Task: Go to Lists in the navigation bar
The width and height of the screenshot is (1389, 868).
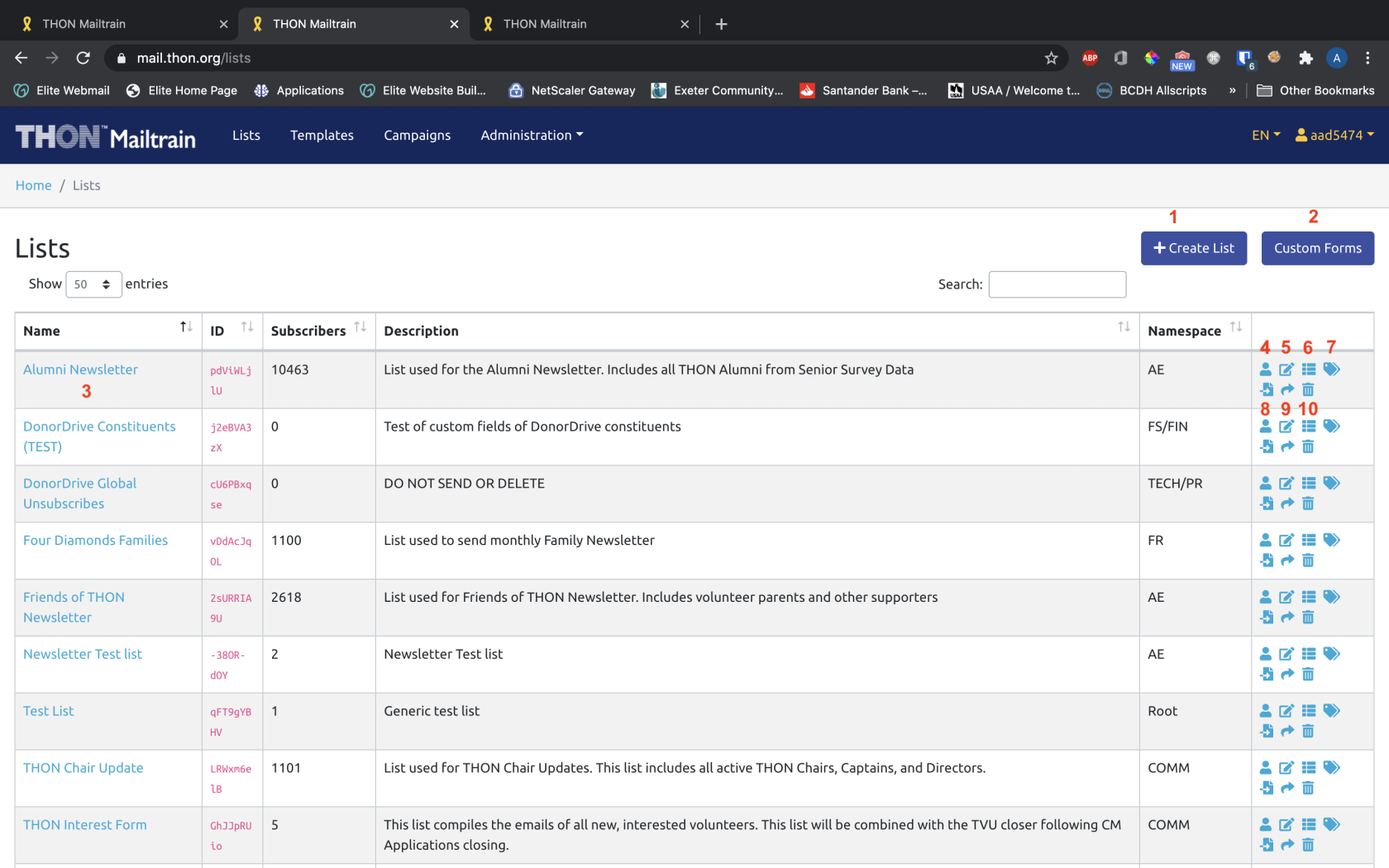Action: click(x=246, y=136)
